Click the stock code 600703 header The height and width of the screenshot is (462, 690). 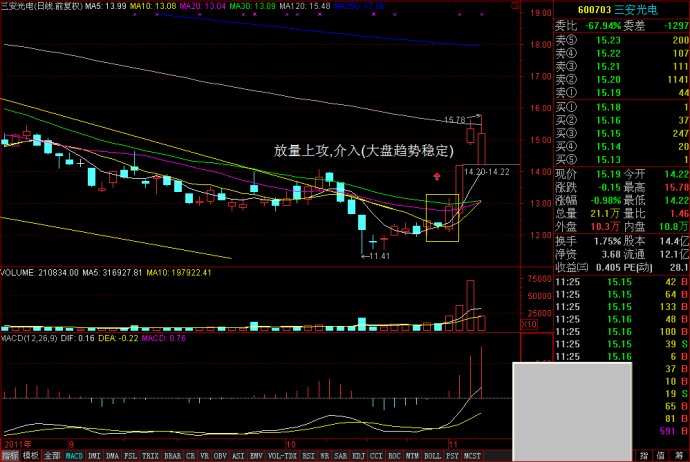pos(594,10)
